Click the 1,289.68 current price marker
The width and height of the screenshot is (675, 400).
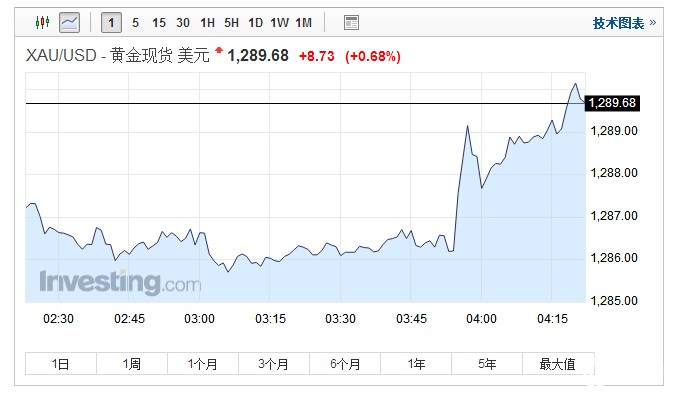click(613, 103)
